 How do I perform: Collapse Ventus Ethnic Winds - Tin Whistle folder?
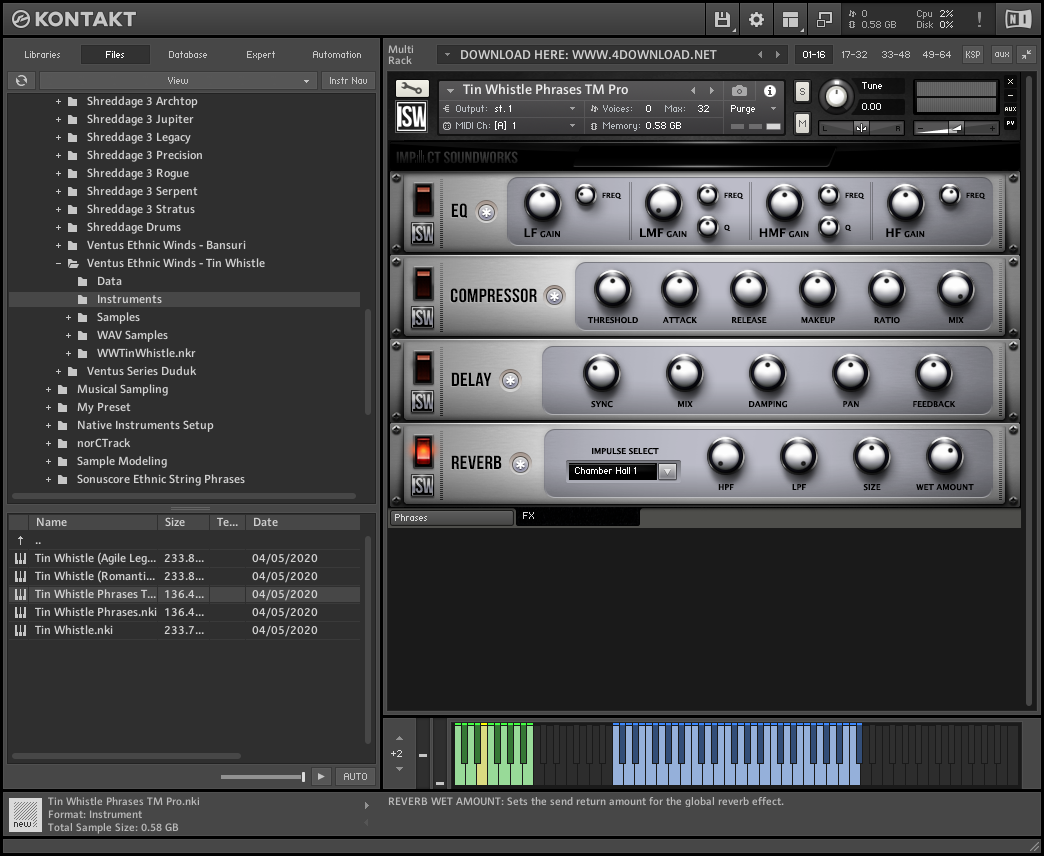coord(59,264)
